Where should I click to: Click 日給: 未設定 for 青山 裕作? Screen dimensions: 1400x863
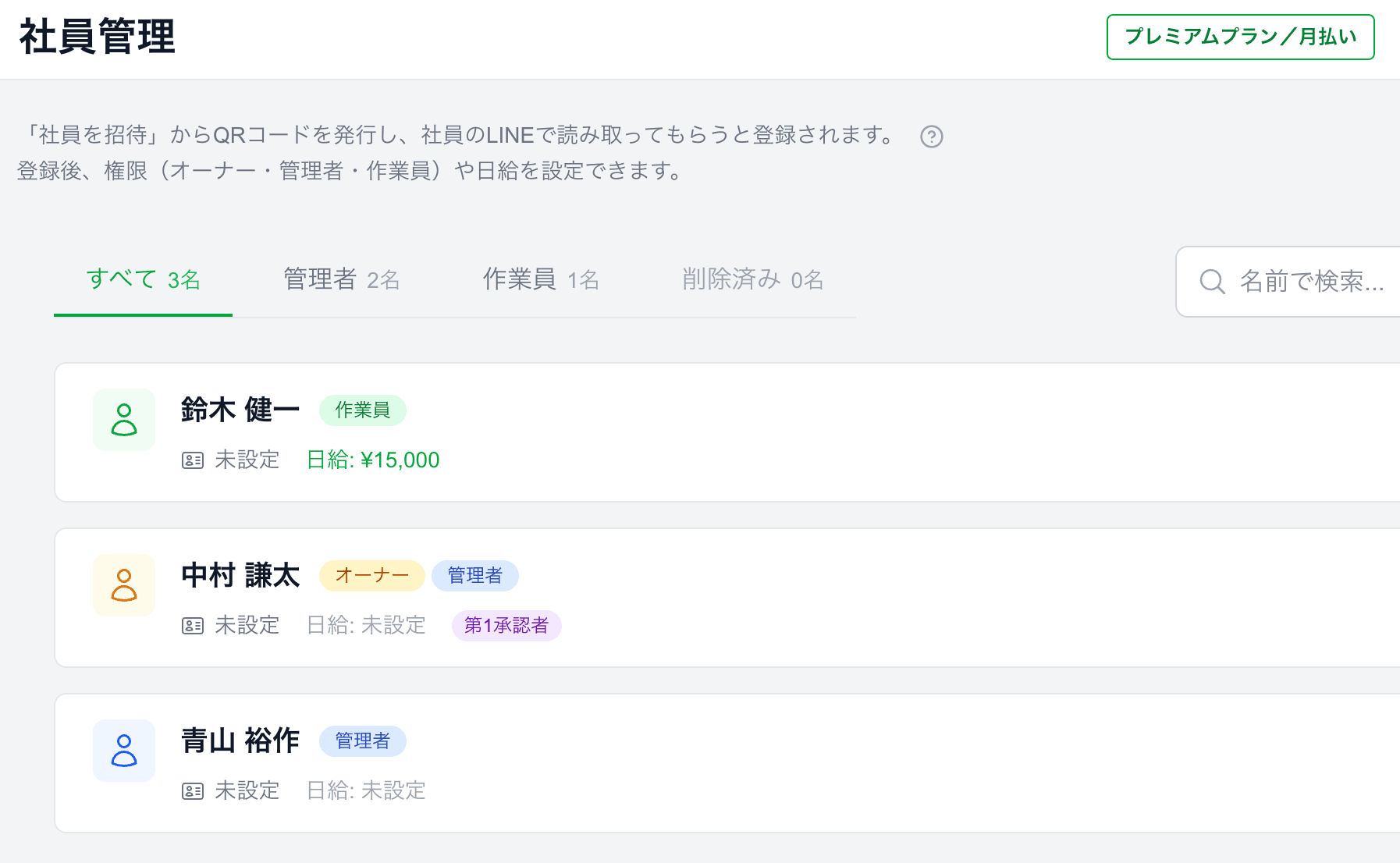coord(366,791)
